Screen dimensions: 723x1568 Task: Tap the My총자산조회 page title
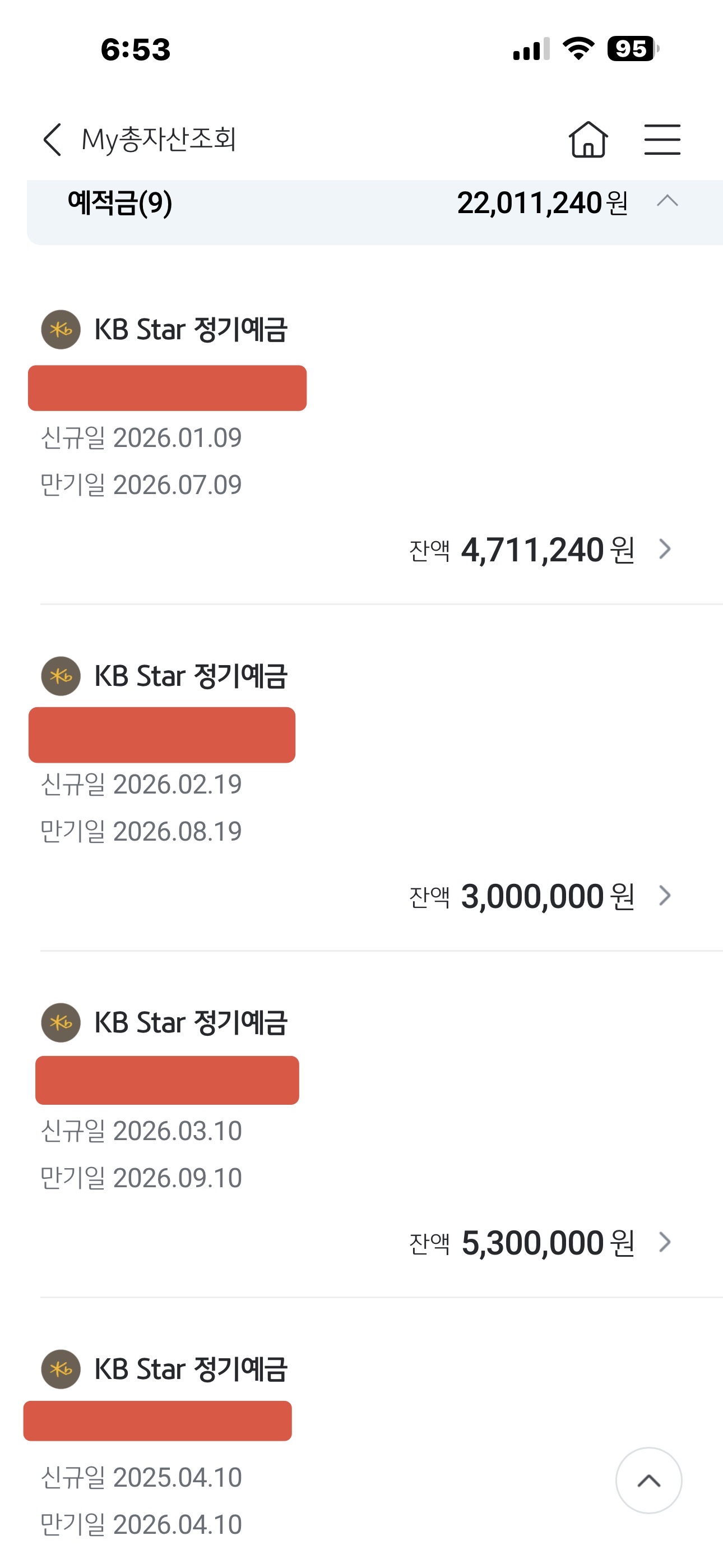[159, 140]
